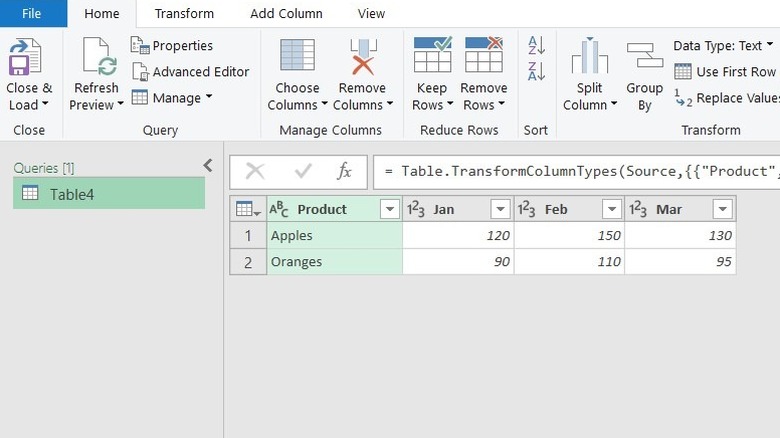Open the Mar column filter dropdown
The width and height of the screenshot is (780, 438).
723,209
